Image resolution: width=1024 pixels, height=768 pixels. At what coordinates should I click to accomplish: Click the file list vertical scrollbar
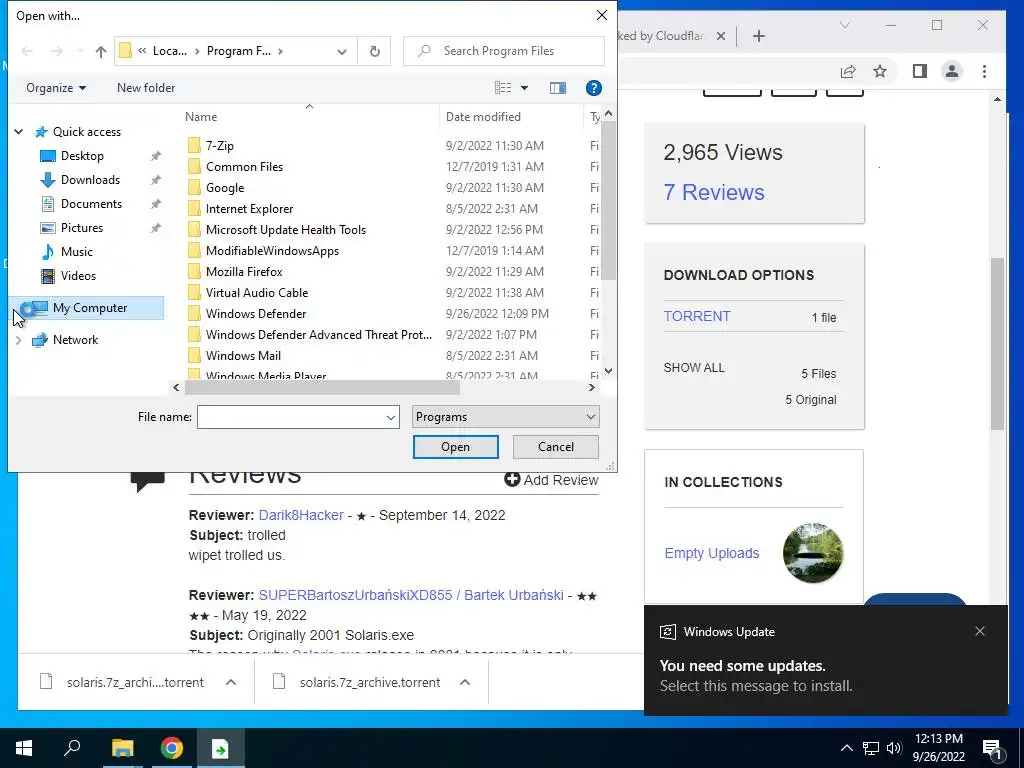tap(608, 201)
